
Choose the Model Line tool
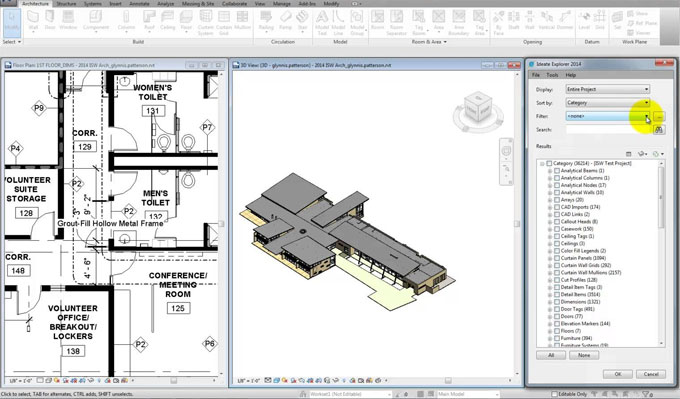[338, 23]
